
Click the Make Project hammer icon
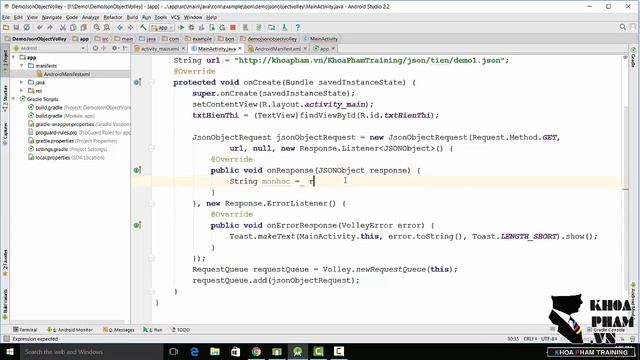pyautogui.click(x=143, y=27)
